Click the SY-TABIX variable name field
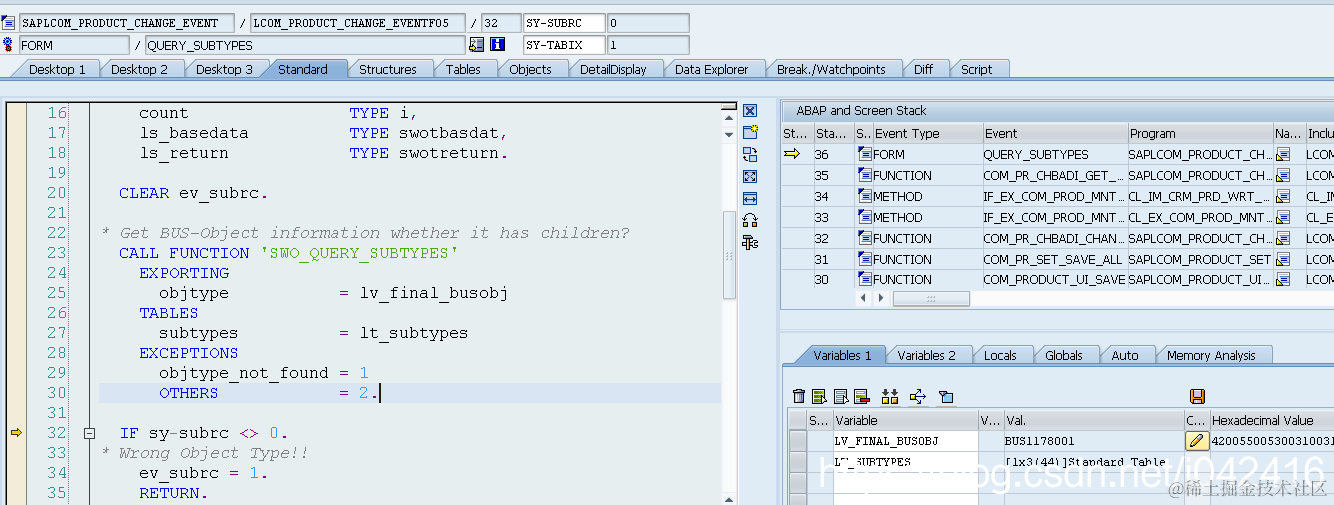Screen dimensions: 1334x505 click(x=564, y=45)
